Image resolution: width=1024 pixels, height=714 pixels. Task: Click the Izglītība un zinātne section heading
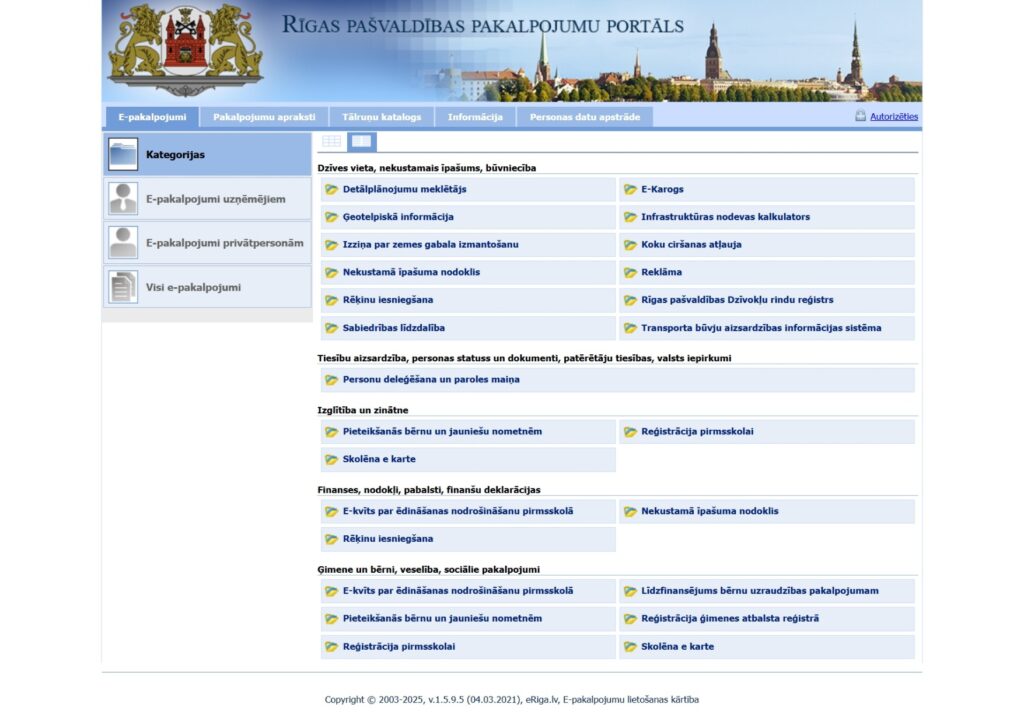(x=362, y=410)
